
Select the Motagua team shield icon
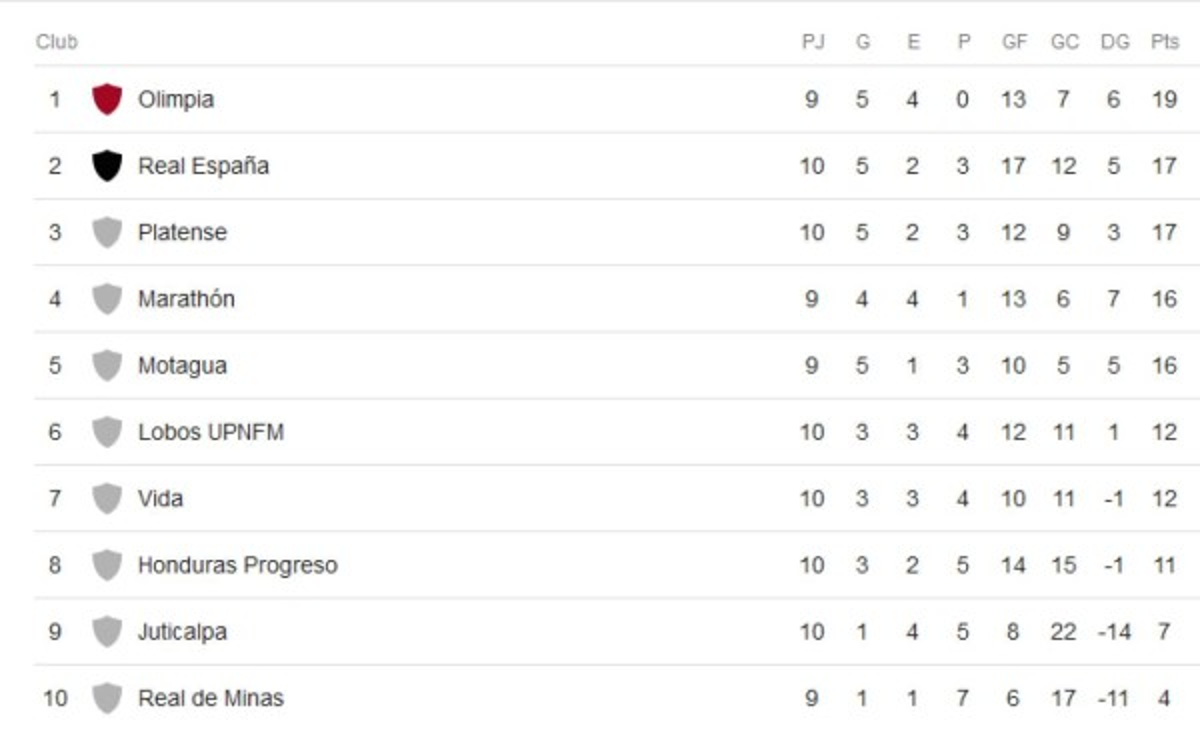[107, 365]
